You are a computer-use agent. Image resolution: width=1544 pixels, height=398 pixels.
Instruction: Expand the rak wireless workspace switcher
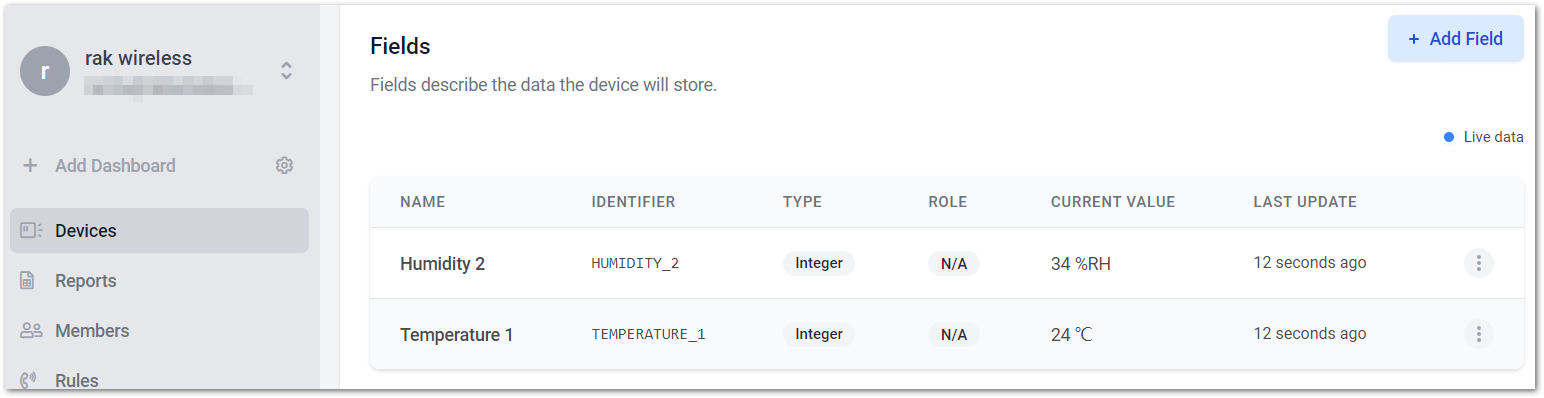286,71
